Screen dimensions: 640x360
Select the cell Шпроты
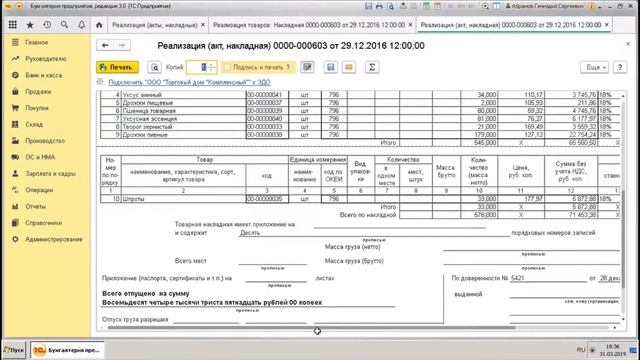coord(184,199)
